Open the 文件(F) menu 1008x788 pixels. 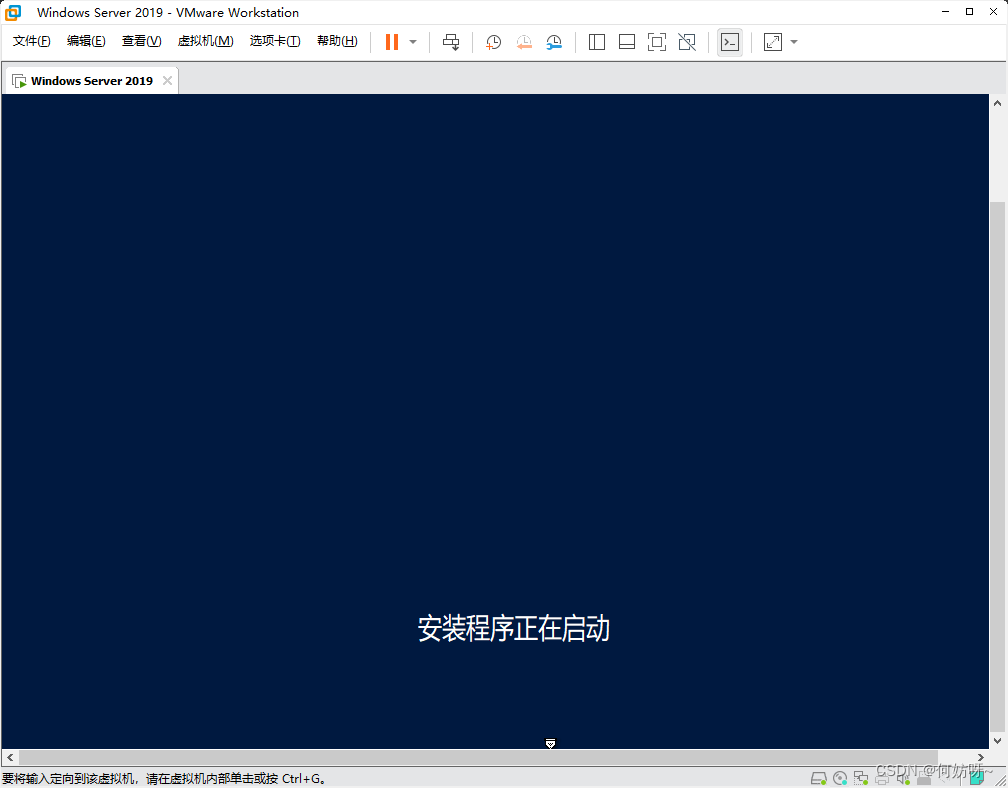tap(32, 41)
